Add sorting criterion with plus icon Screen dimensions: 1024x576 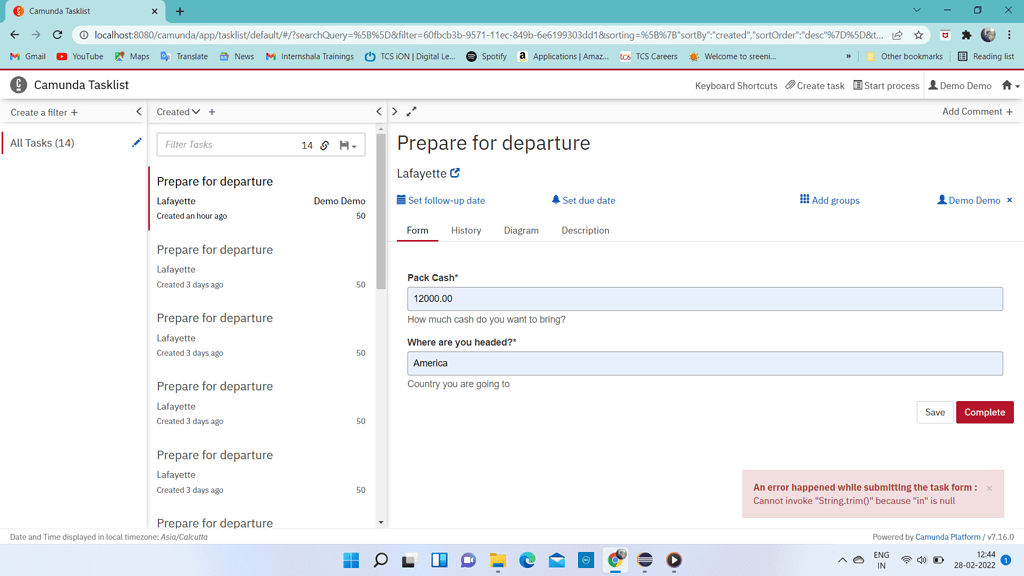(x=212, y=112)
